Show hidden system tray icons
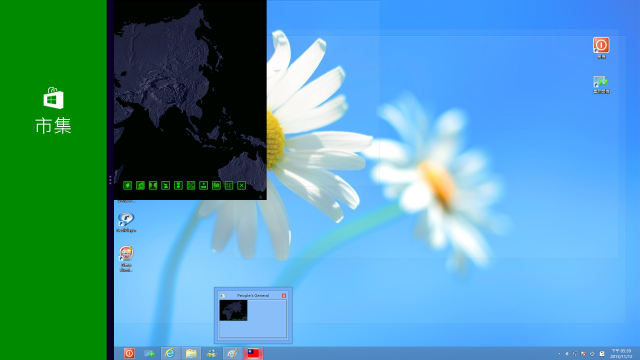Screen dimensions: 640x360 point(559,354)
